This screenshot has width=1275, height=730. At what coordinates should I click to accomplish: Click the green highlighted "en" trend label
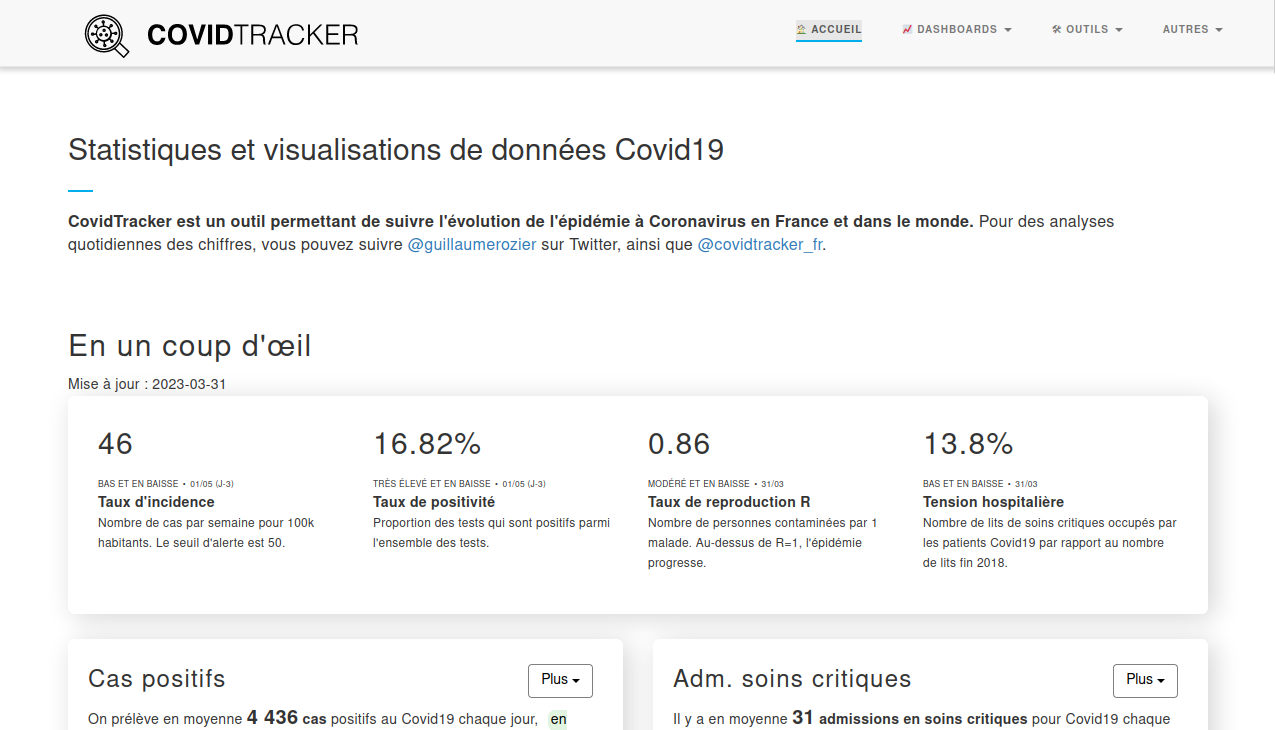tap(558, 719)
